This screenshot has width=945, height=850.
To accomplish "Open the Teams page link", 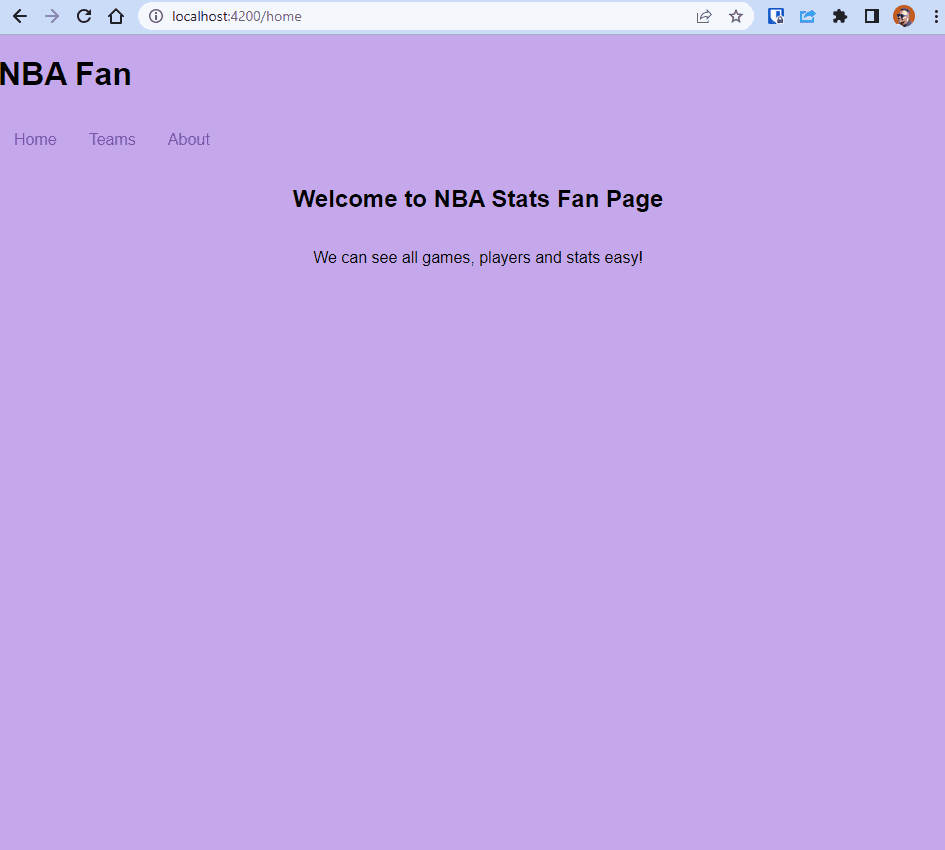I will 112,139.
